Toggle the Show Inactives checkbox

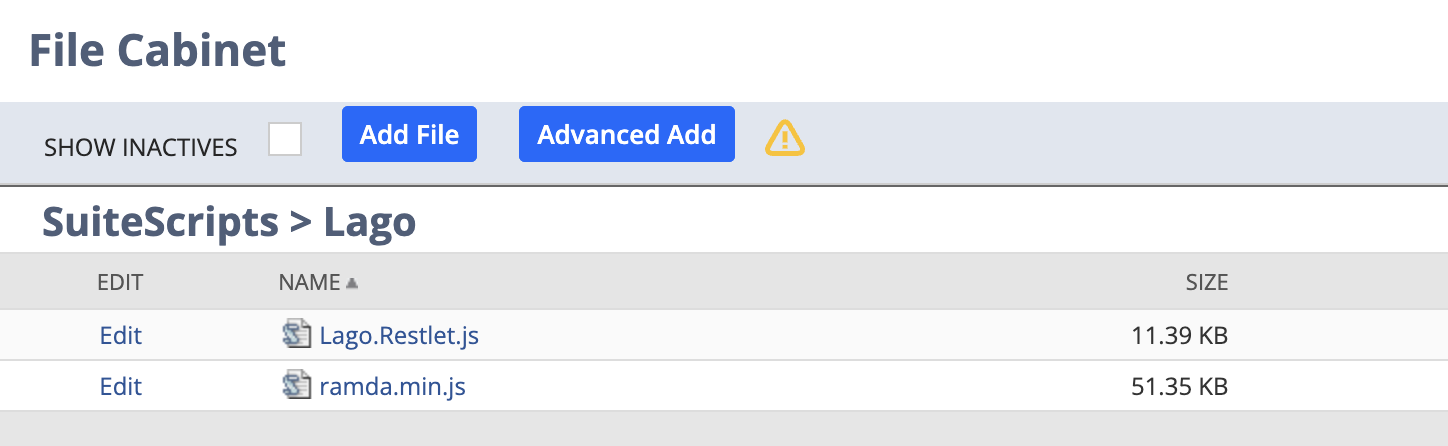point(285,139)
